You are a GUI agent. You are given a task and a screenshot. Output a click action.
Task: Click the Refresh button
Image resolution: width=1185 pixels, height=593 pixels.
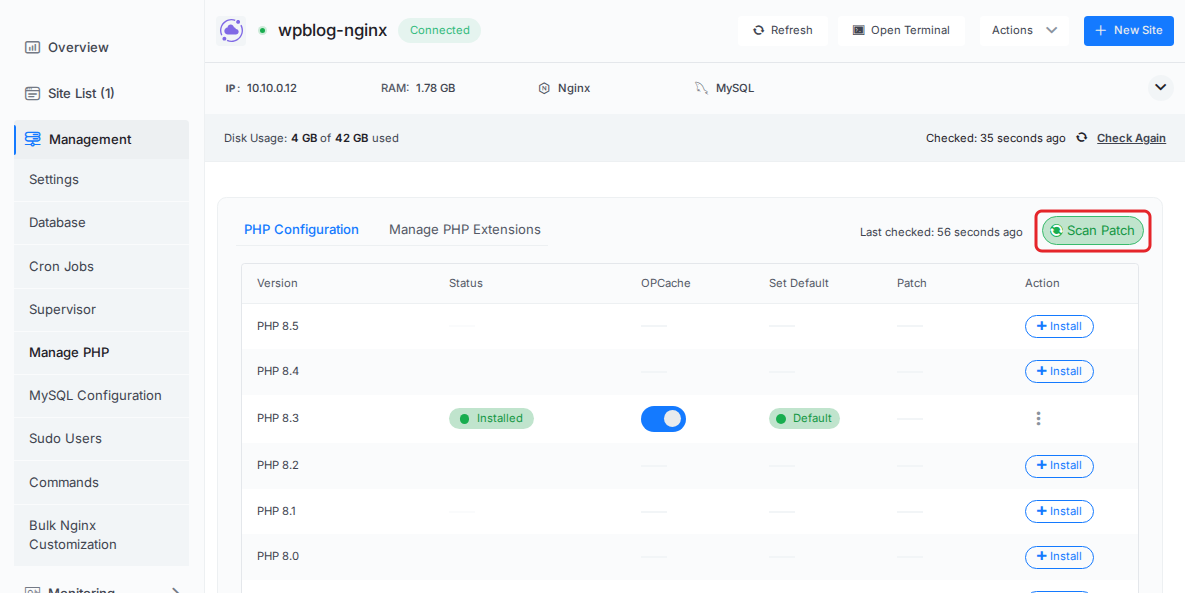tap(783, 30)
